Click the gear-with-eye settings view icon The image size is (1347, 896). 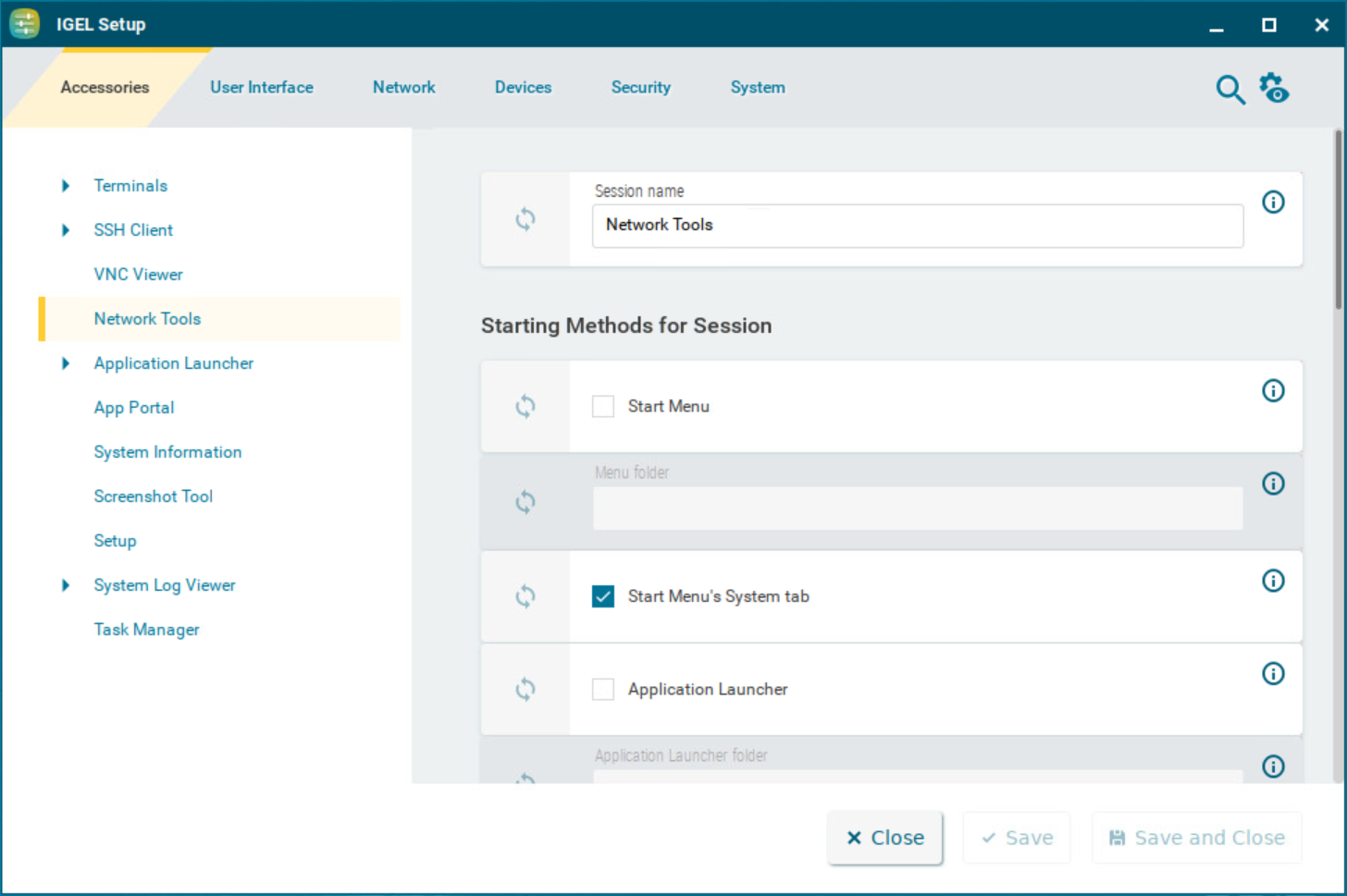pos(1274,89)
